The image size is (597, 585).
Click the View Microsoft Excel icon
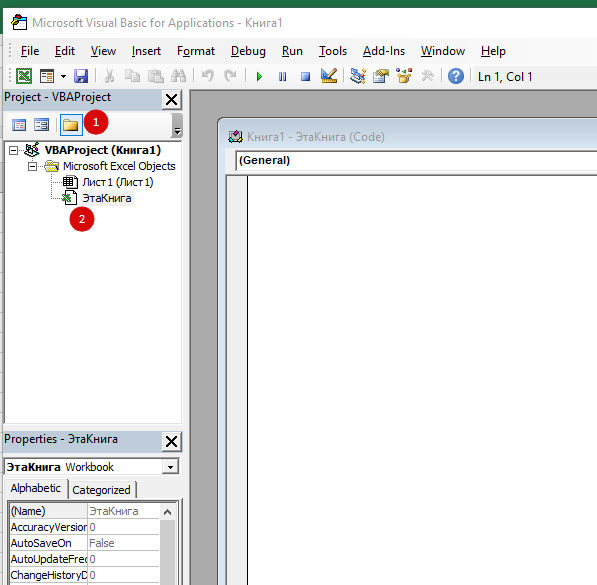point(24,76)
